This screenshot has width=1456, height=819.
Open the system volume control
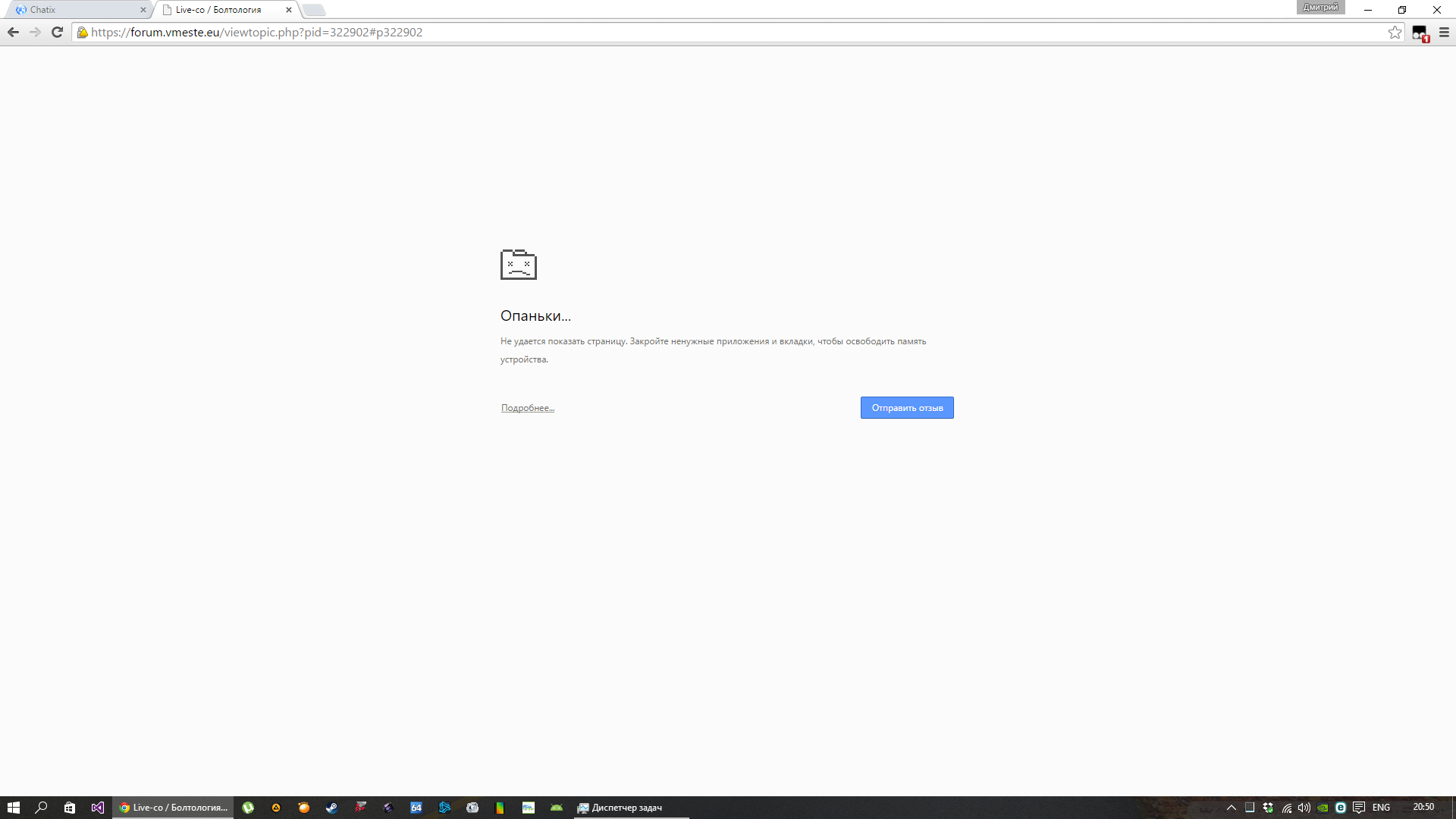1304,808
